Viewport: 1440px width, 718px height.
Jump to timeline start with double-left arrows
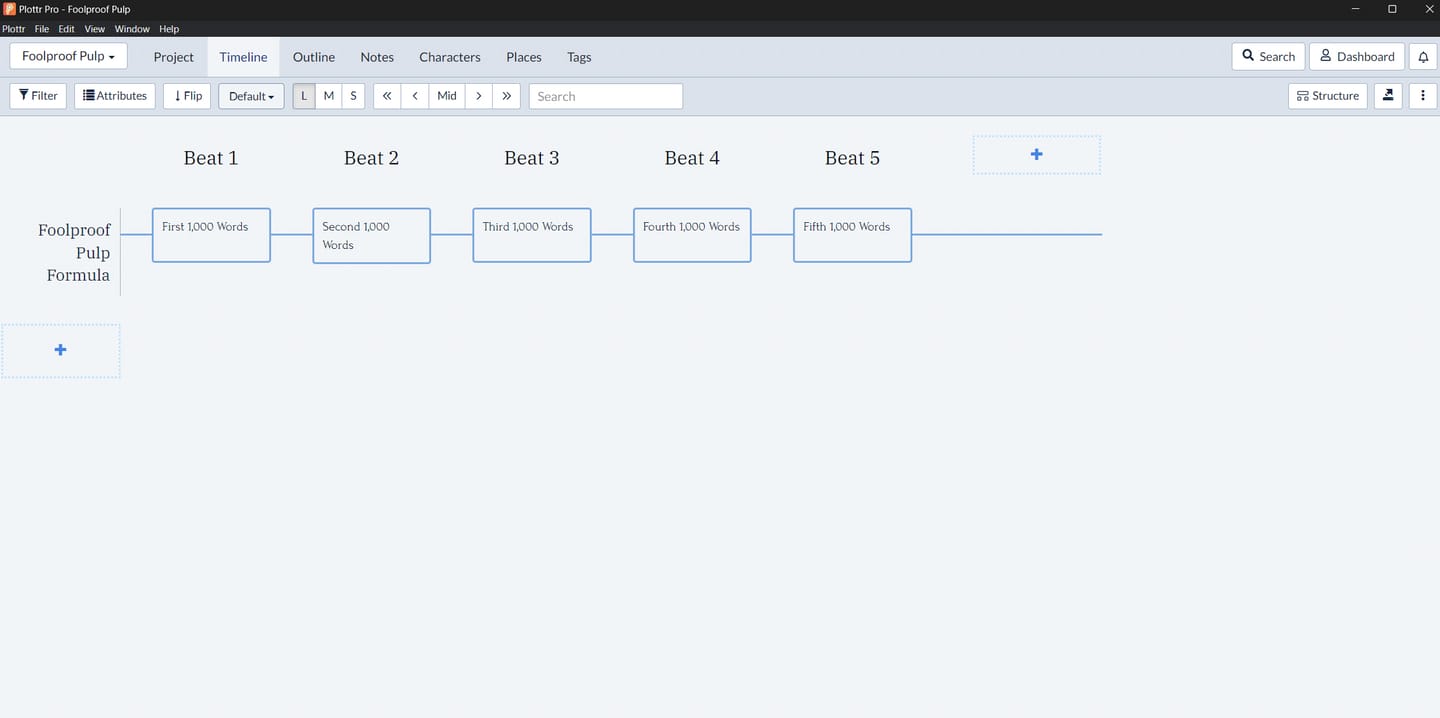tap(387, 96)
